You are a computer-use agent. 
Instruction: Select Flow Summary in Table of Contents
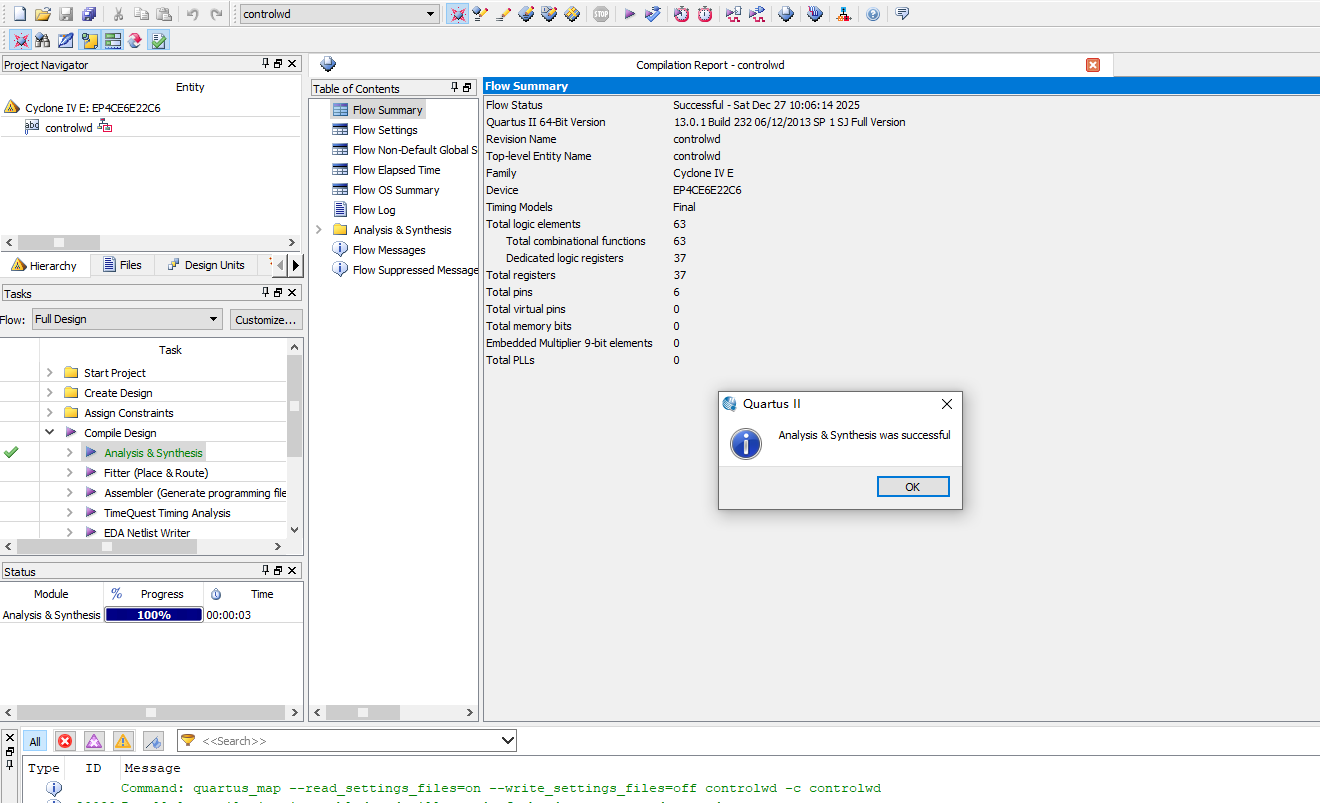click(387, 110)
